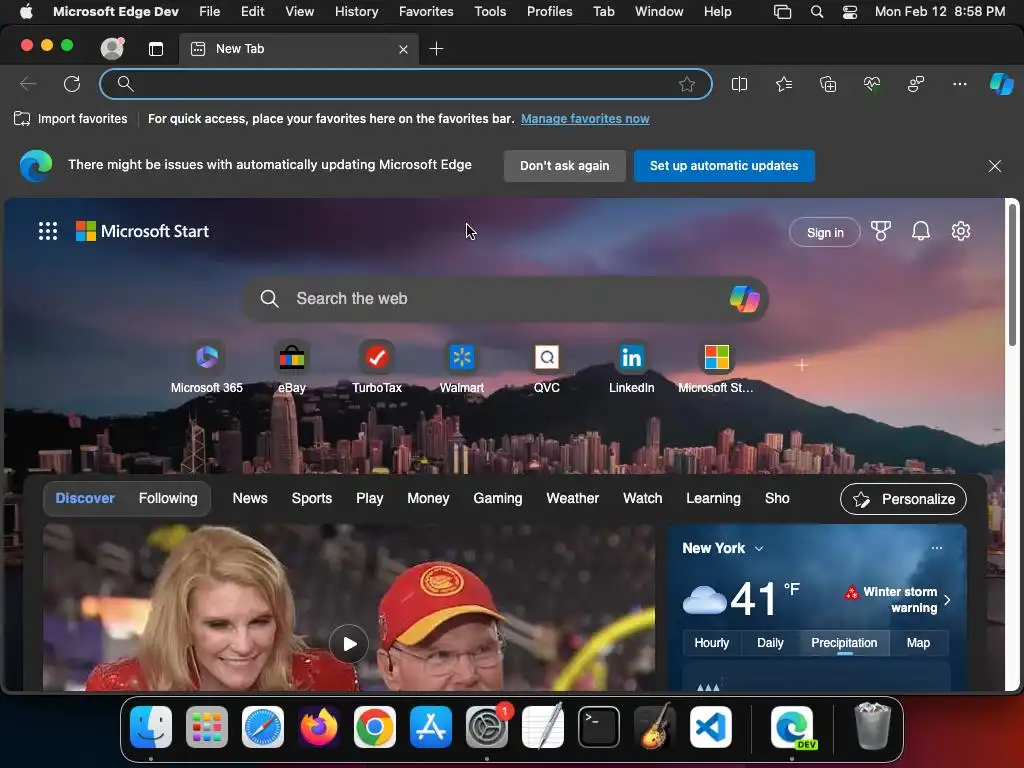1024x768 pixels.
Task: Open the QVC quick link
Action: (547, 369)
